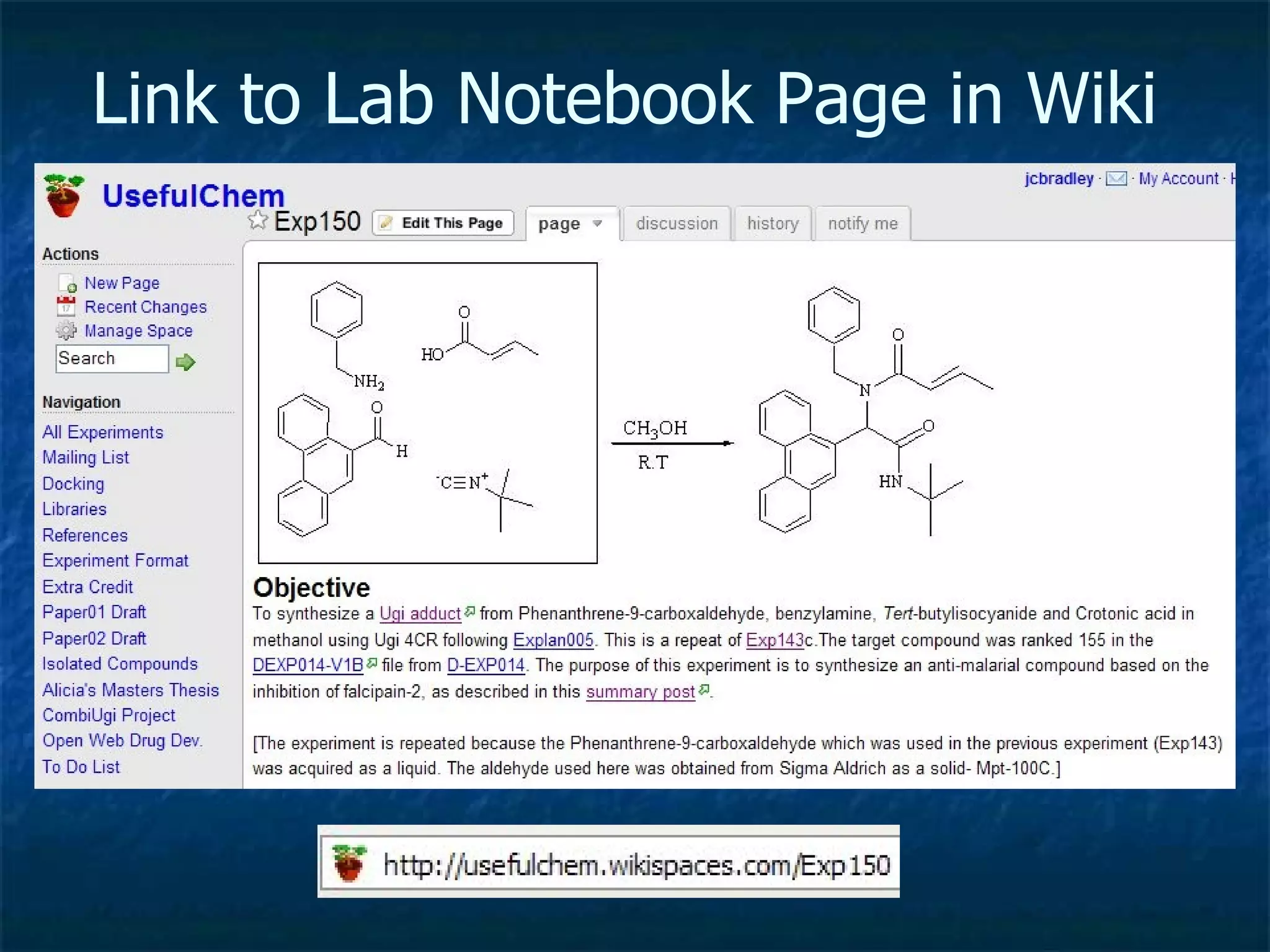1270x952 pixels.
Task: Open the CombiUgi Project link
Action: pyautogui.click(x=109, y=715)
